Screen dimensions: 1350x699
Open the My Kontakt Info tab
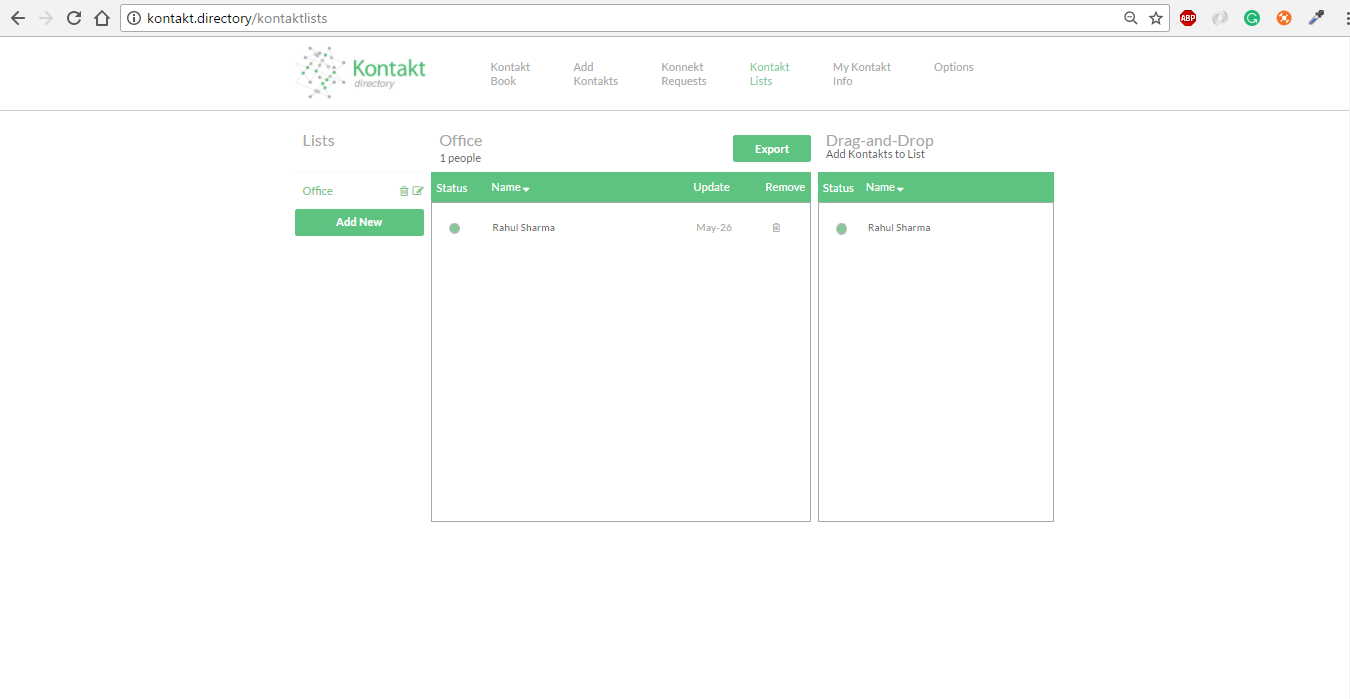[861, 74]
